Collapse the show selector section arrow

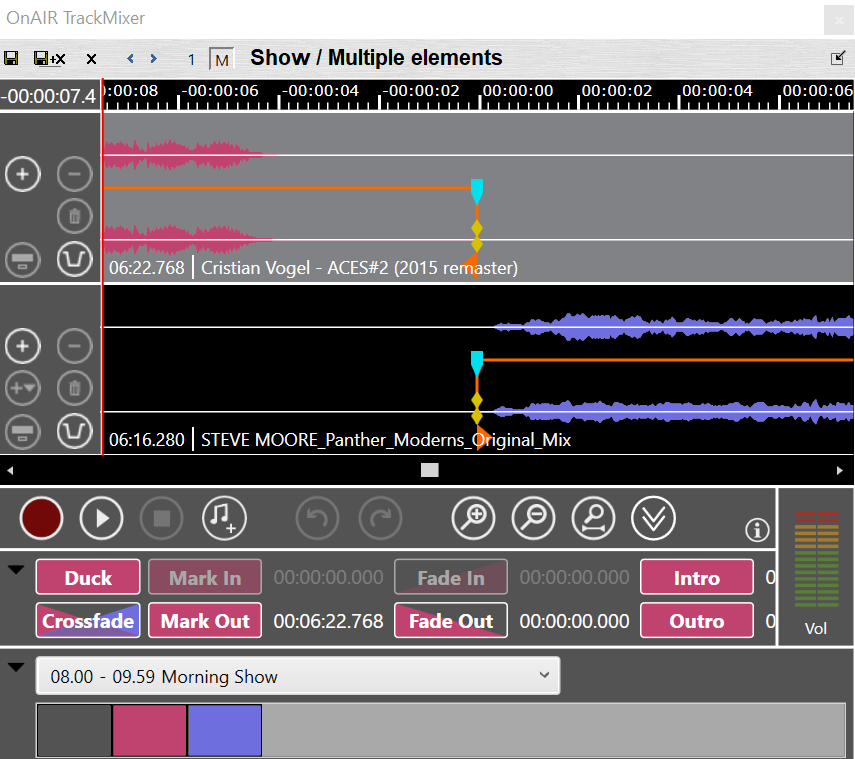pos(16,667)
